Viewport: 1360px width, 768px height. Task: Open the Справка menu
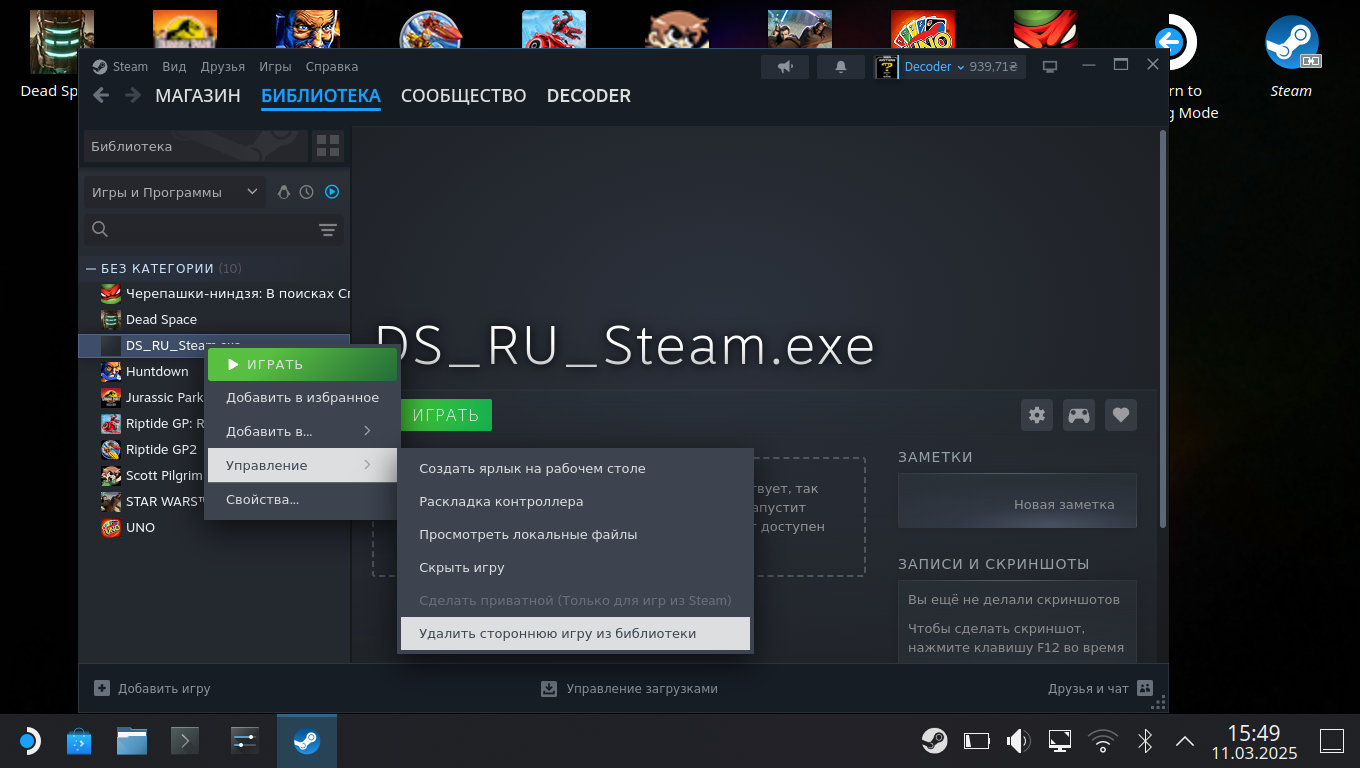pyautogui.click(x=331, y=67)
